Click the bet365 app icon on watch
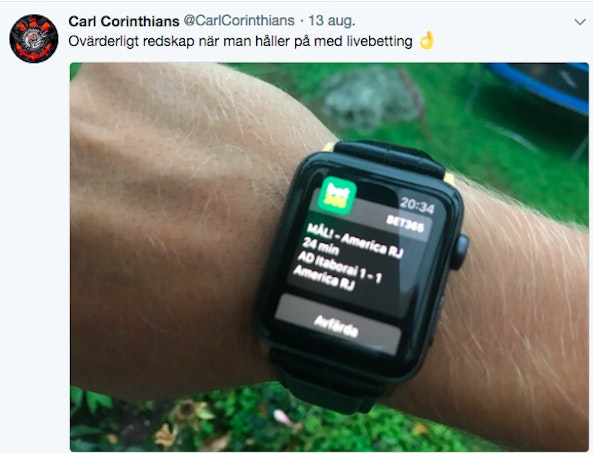Screen dimensions: 593x453 (337, 196)
